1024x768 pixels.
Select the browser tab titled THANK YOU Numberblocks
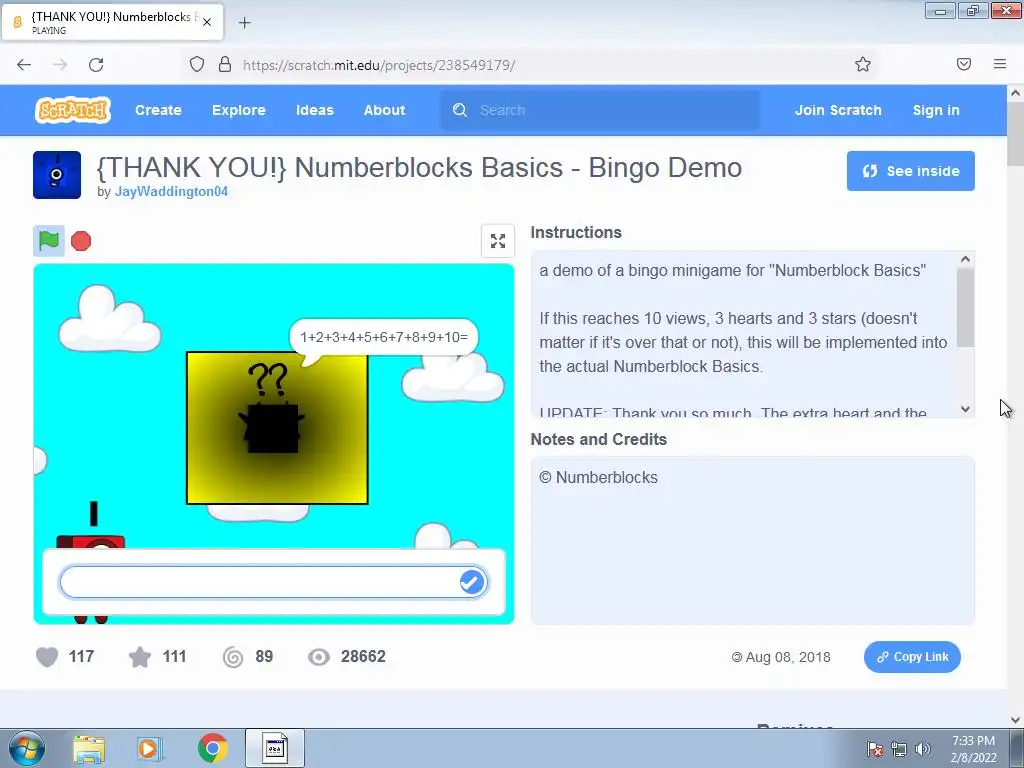click(112, 22)
